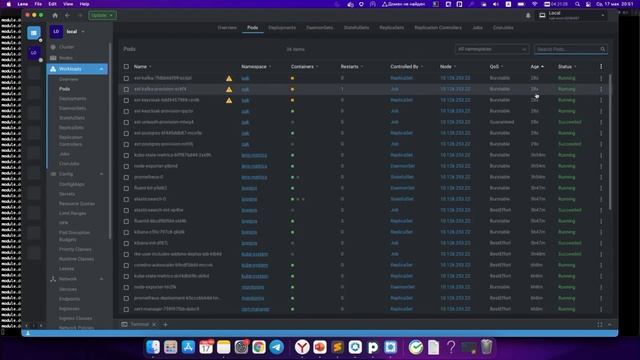640x360 pixels.
Task: Open Trash from the Dock
Action: (486, 347)
